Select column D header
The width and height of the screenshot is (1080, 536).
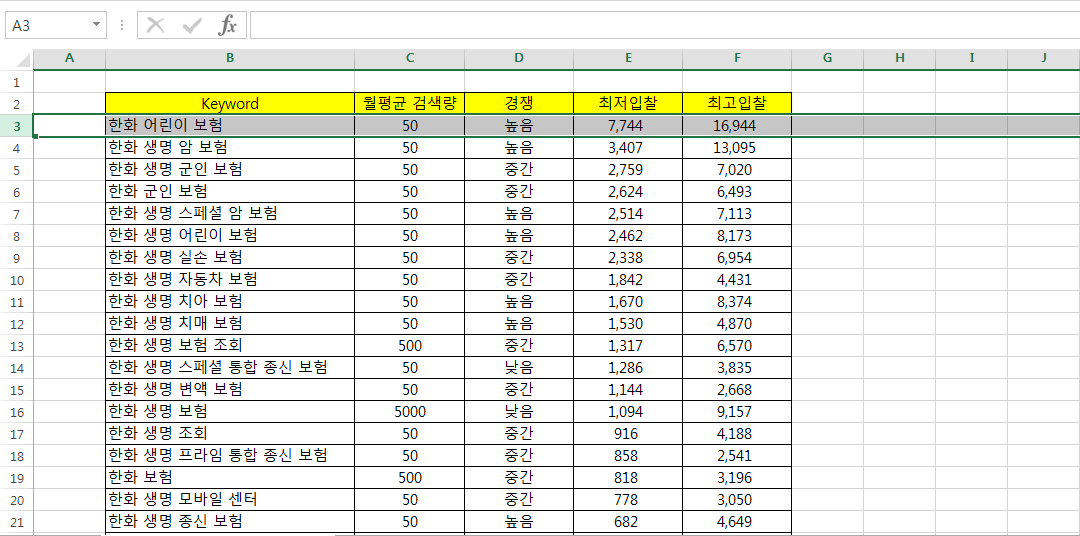[519, 59]
